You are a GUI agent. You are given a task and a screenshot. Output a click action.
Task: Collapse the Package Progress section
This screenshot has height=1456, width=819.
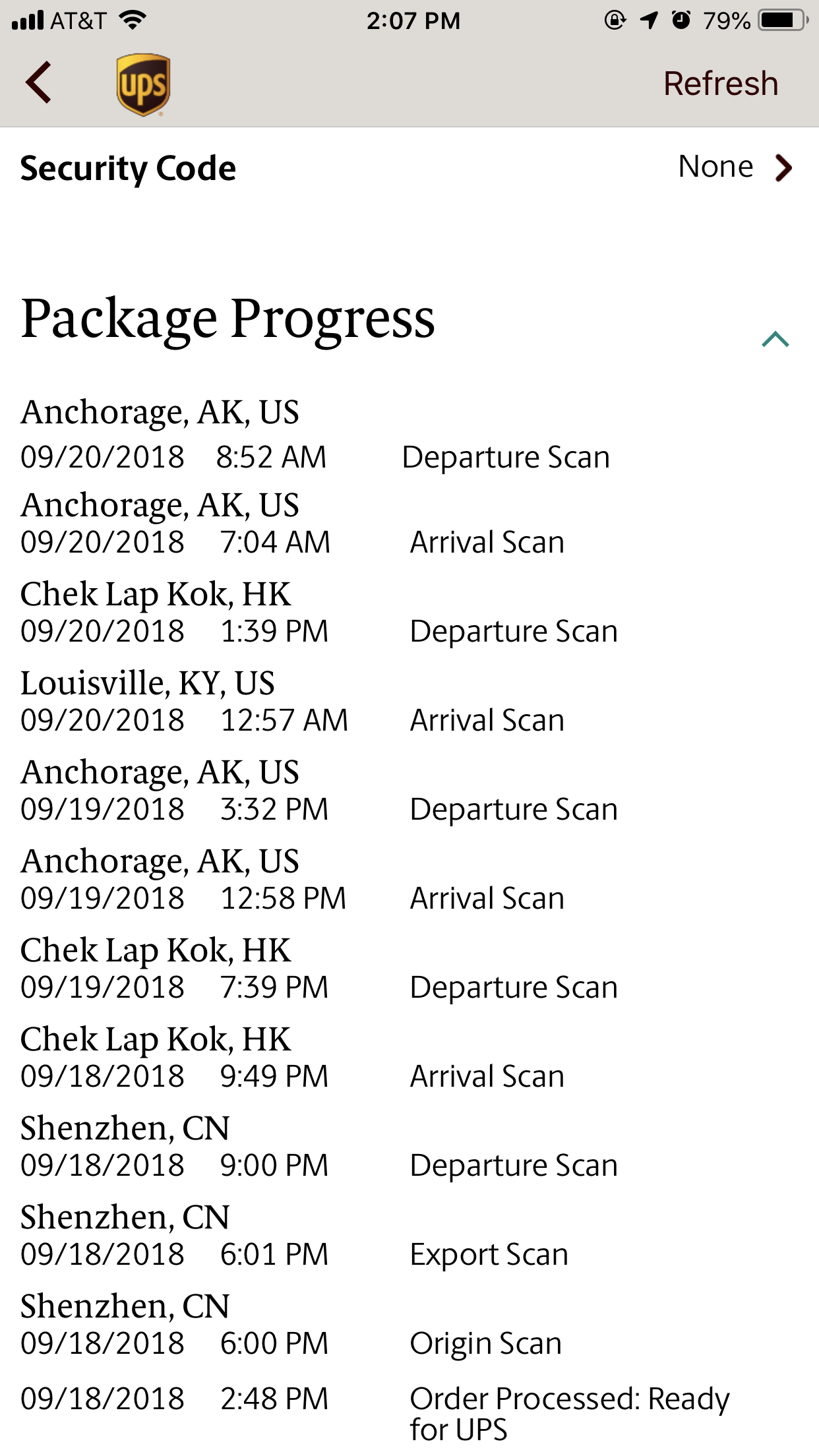775,339
